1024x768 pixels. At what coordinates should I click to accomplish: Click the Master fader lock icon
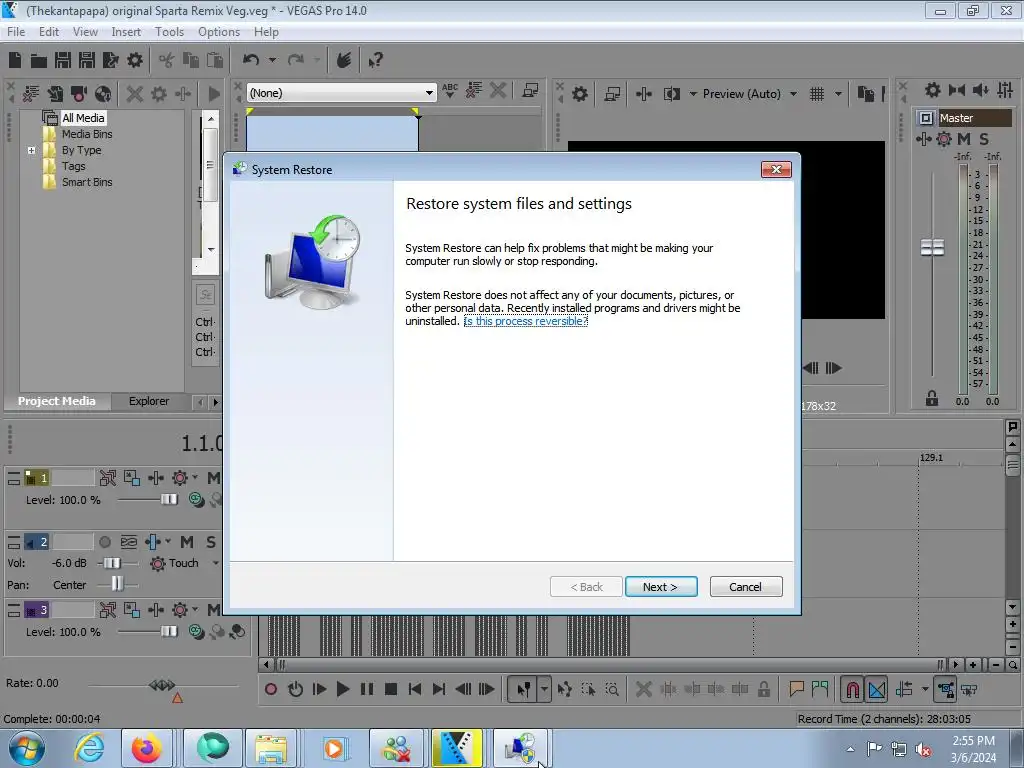coord(931,398)
